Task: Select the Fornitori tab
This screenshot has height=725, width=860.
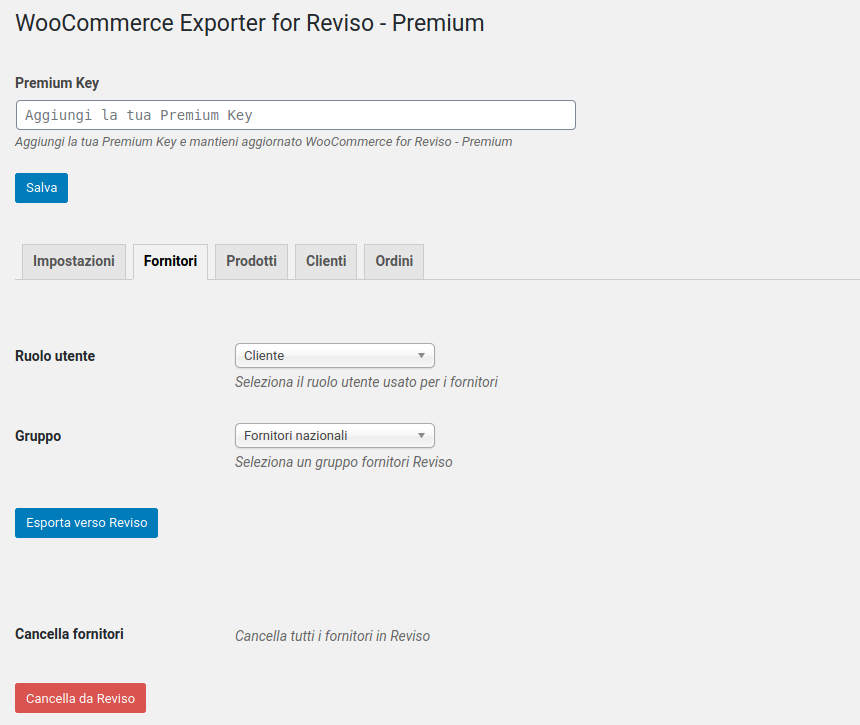Action: point(171,262)
